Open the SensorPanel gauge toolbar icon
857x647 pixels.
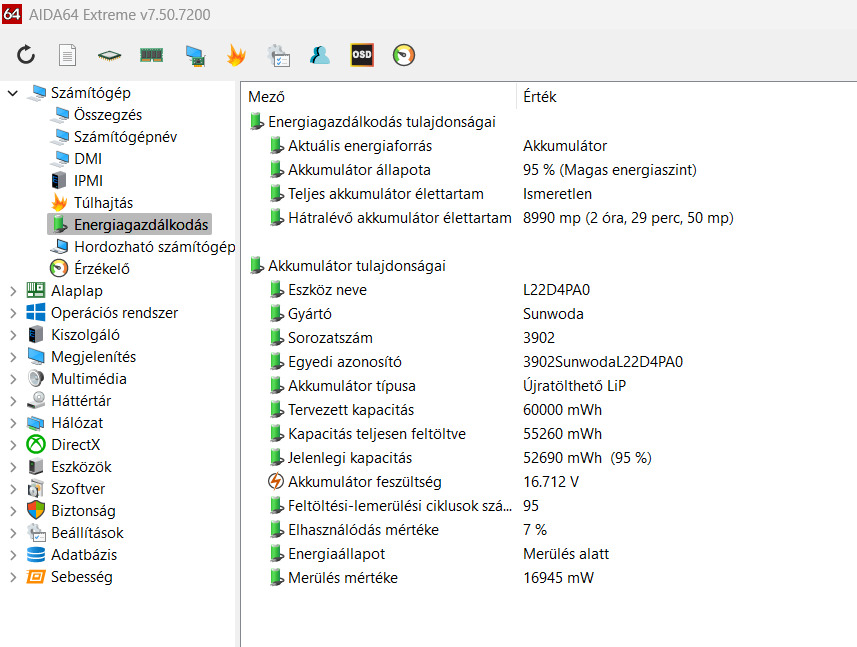point(404,55)
